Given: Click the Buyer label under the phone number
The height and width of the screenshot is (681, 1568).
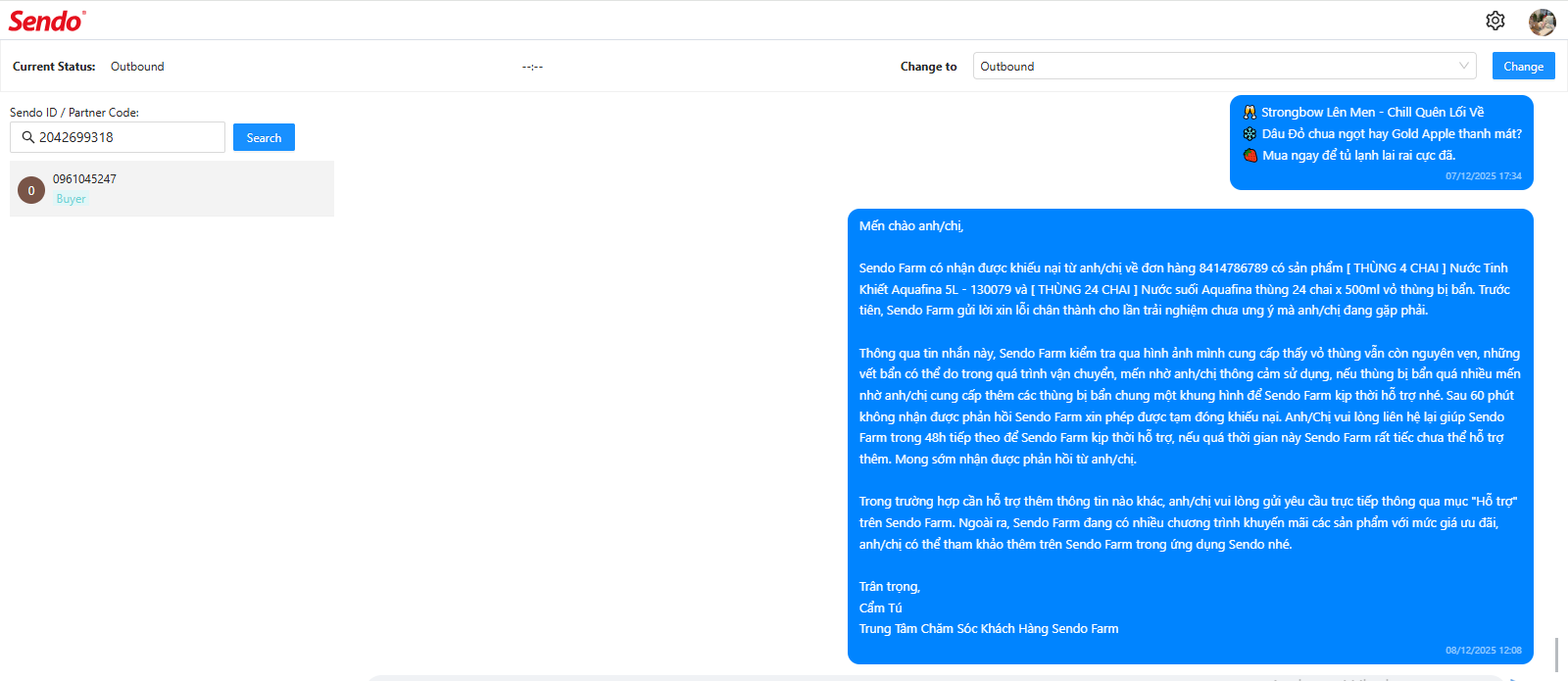Looking at the screenshot, I should [71, 199].
